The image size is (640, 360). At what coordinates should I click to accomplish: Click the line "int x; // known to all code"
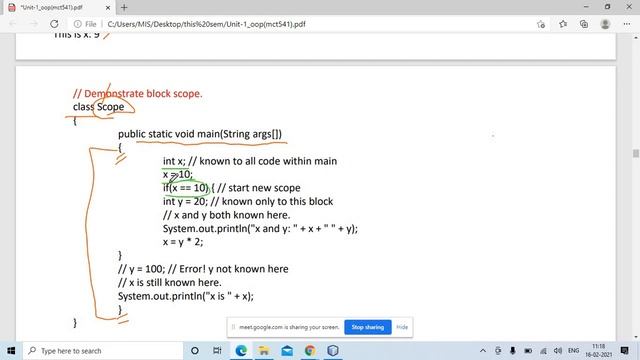click(x=250, y=161)
